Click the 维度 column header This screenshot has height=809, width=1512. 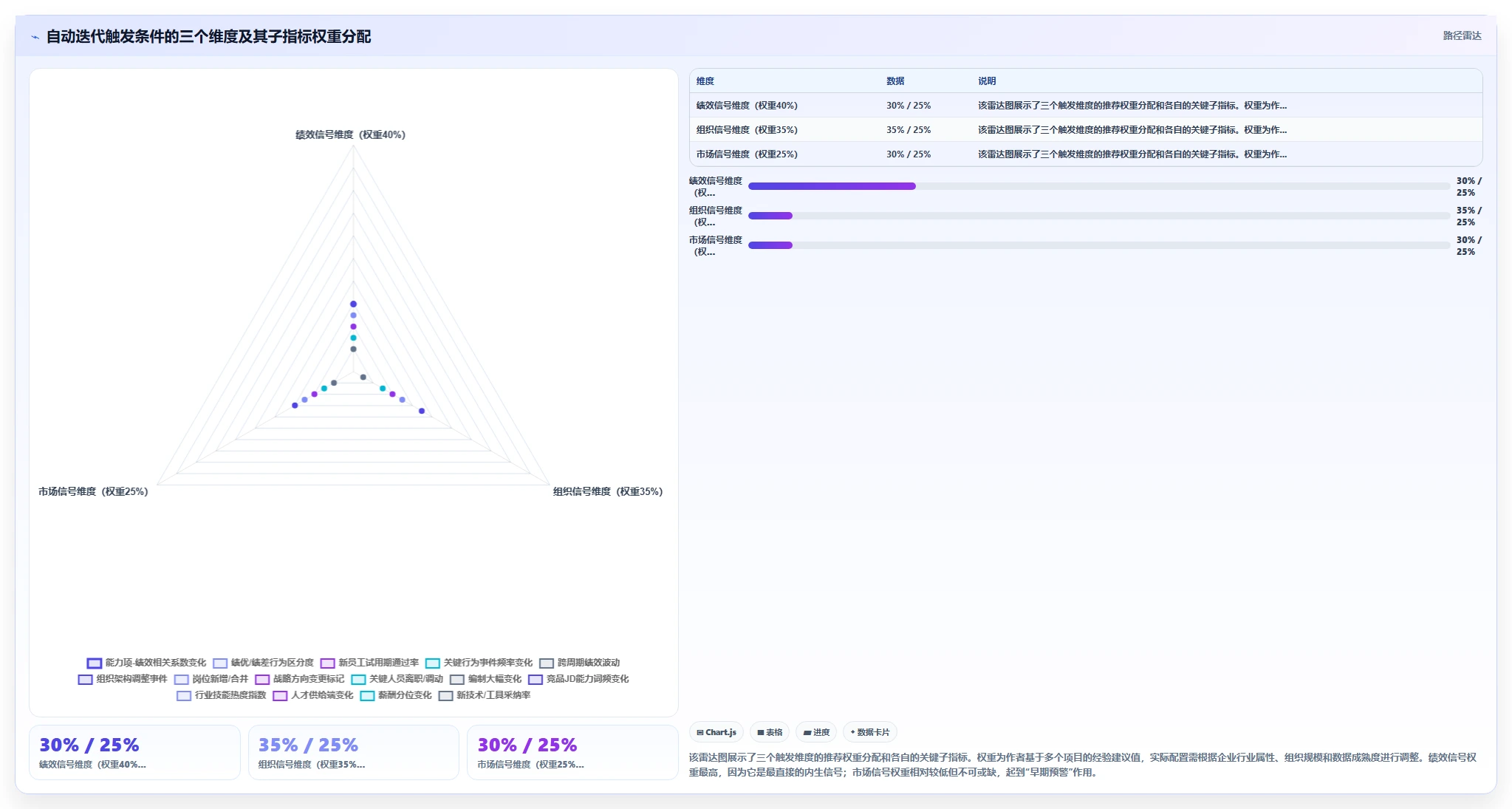[x=705, y=81]
